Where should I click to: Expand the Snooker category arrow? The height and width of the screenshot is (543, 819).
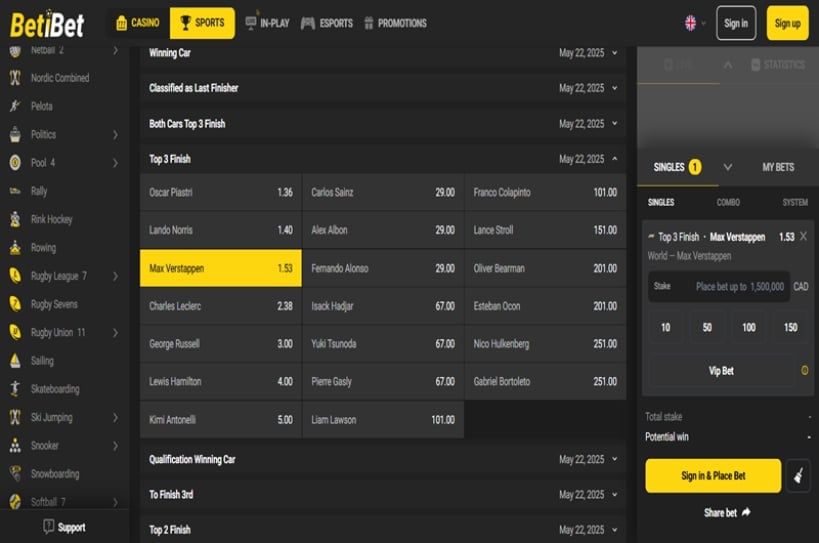click(115, 445)
